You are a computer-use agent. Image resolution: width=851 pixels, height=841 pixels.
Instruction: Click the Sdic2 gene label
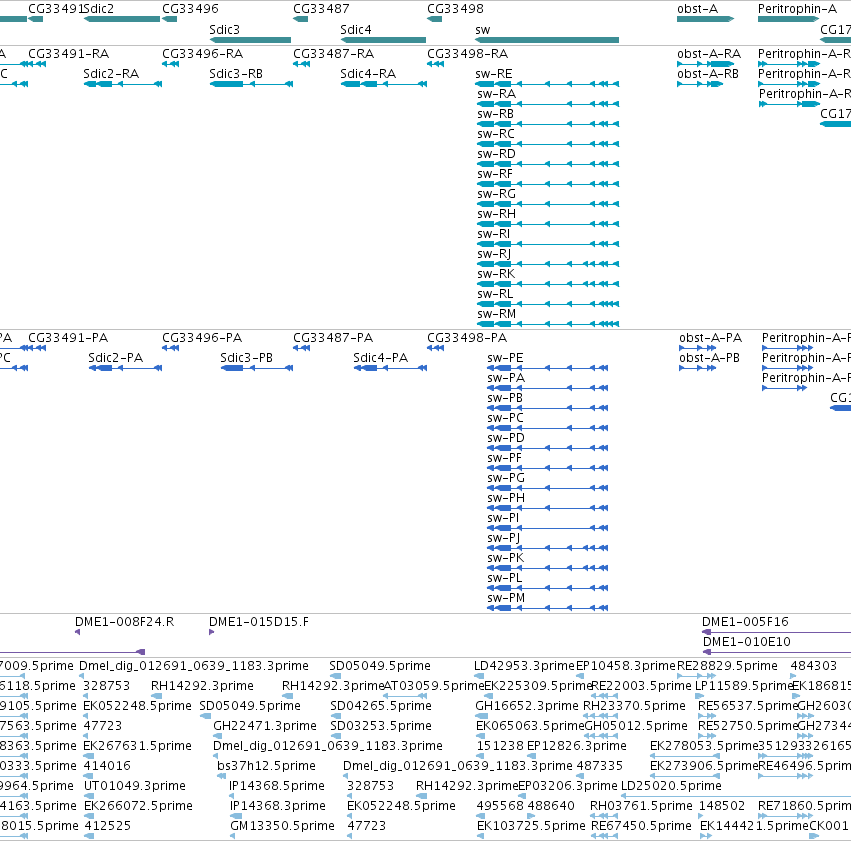[x=99, y=9]
